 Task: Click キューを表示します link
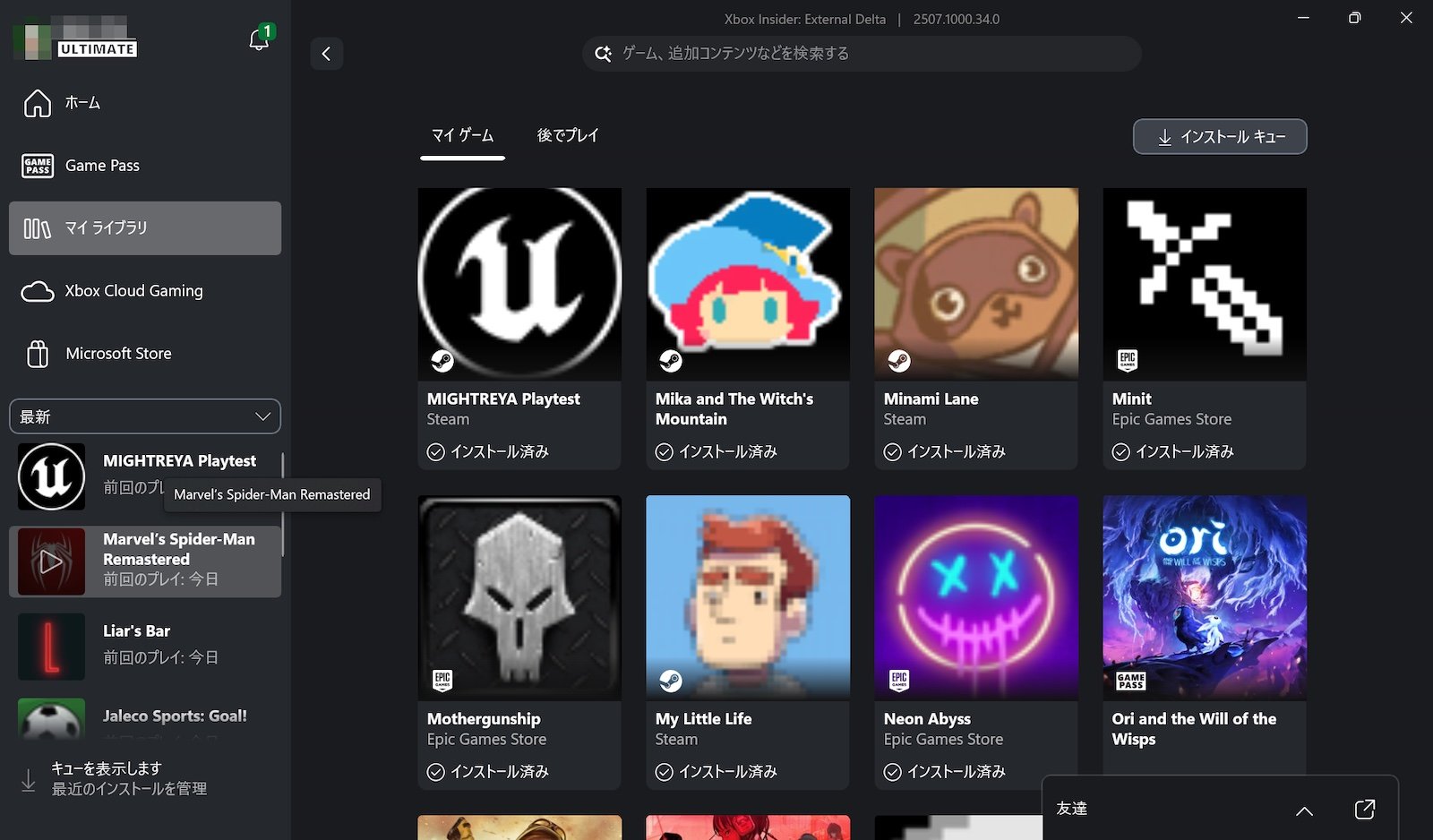[106, 768]
